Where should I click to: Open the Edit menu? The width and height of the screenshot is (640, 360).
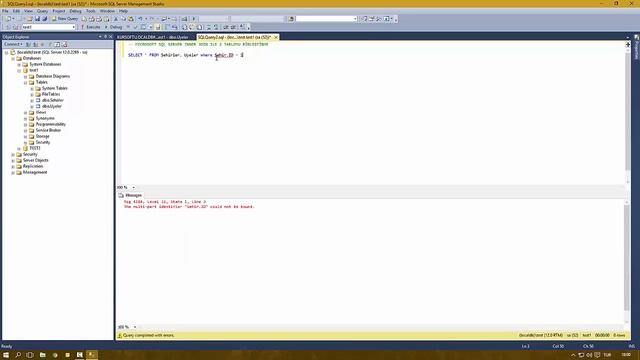[x=16, y=11]
